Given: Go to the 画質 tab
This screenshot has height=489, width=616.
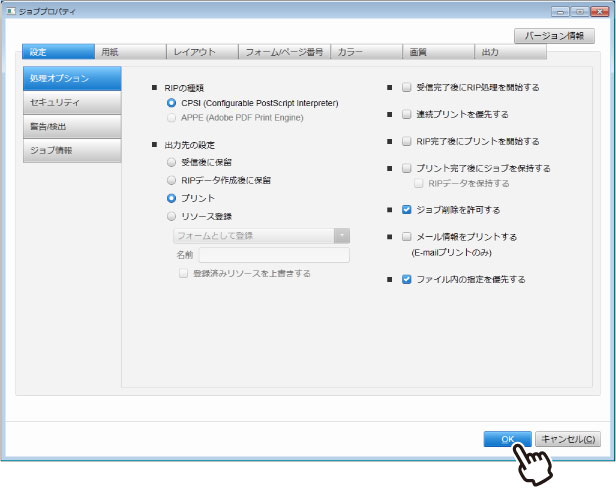Looking at the screenshot, I should coord(438,52).
